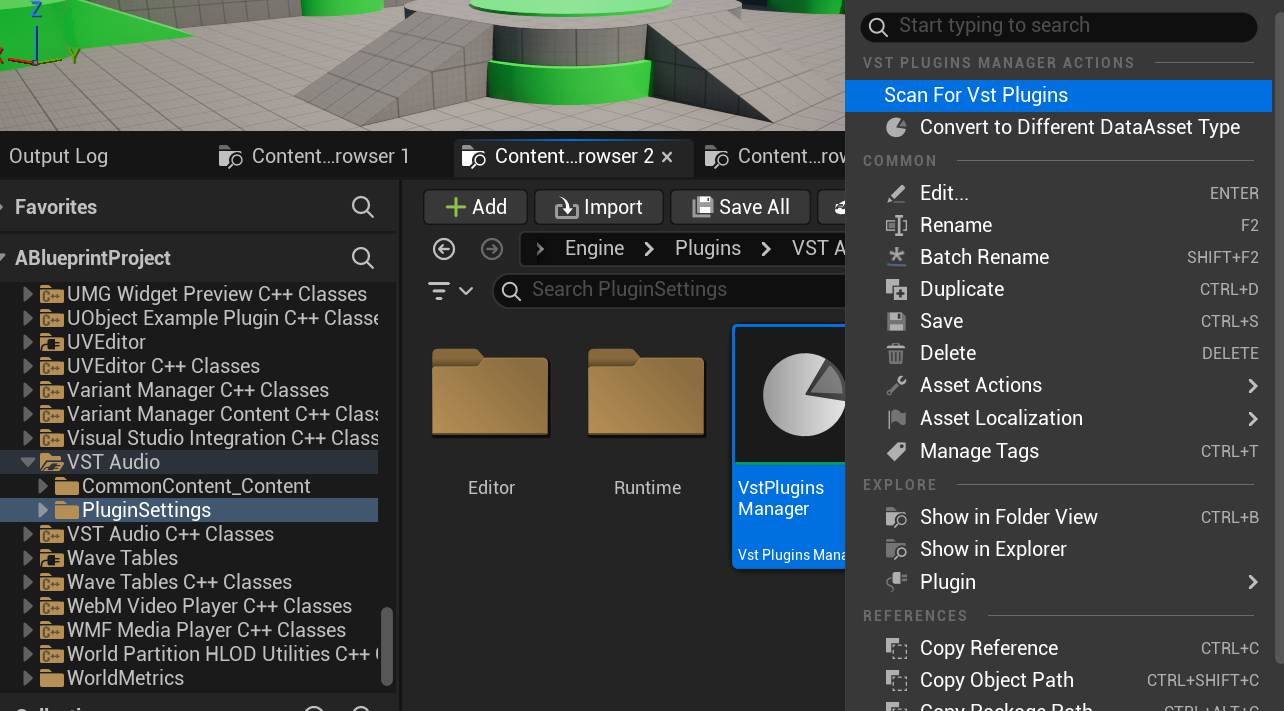This screenshot has height=711, width=1284.
Task: Click the Duplicate asset icon
Action: coord(897,289)
